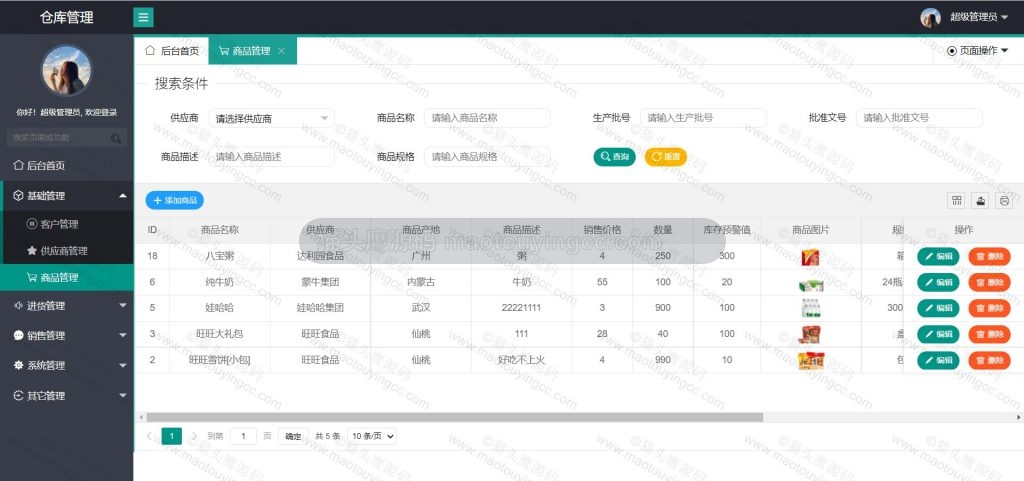Click the print table icon

pos(1004,200)
